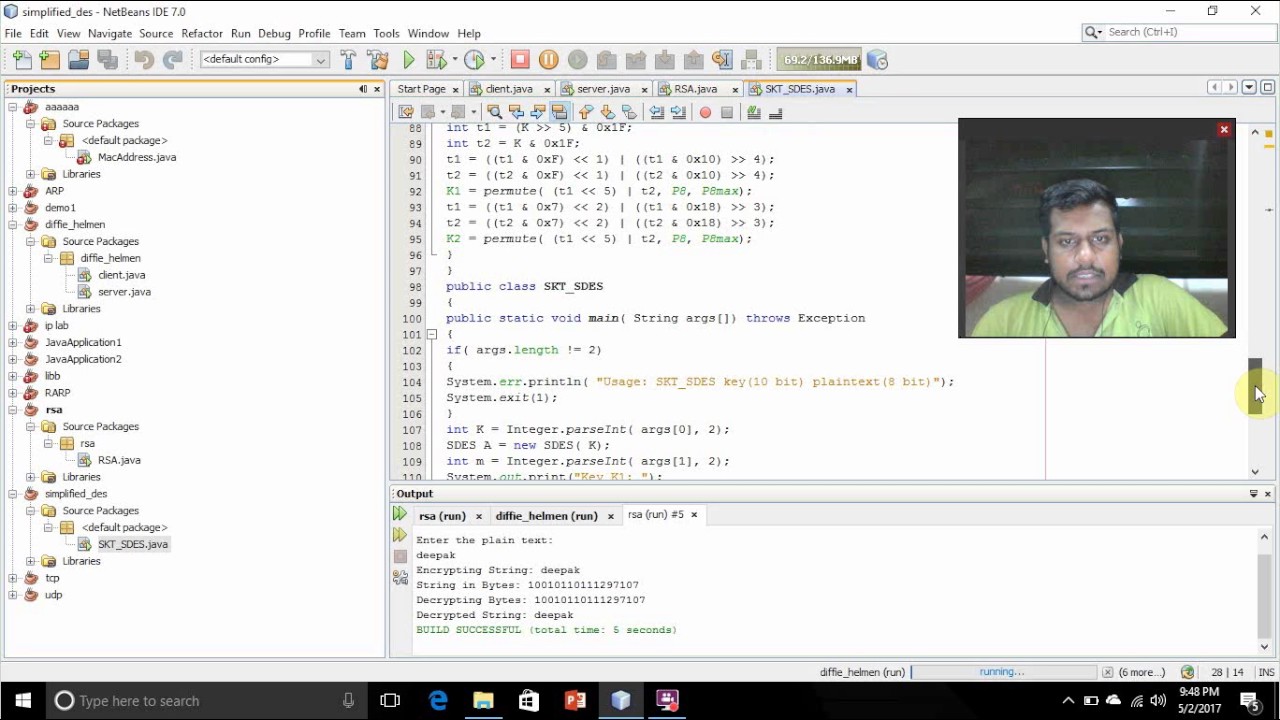
Task: Switch to the client.java editor tab
Action: pyautogui.click(x=509, y=89)
